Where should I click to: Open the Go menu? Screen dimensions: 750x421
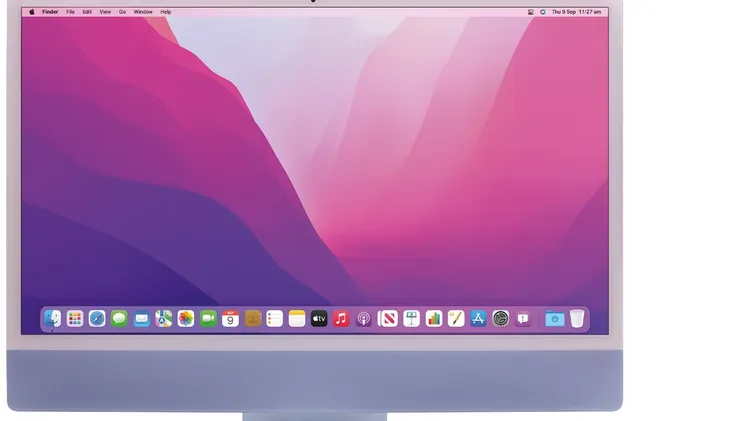[122, 12]
